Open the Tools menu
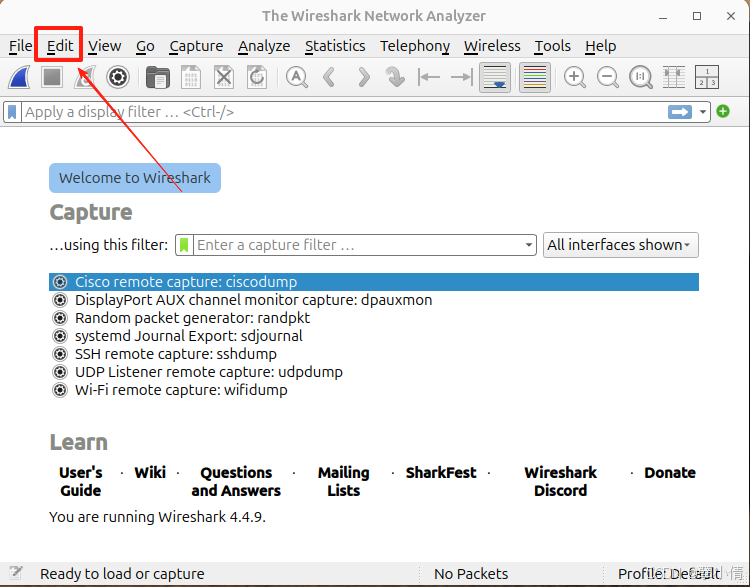Screen dimensions: 750x587 coord(552,46)
